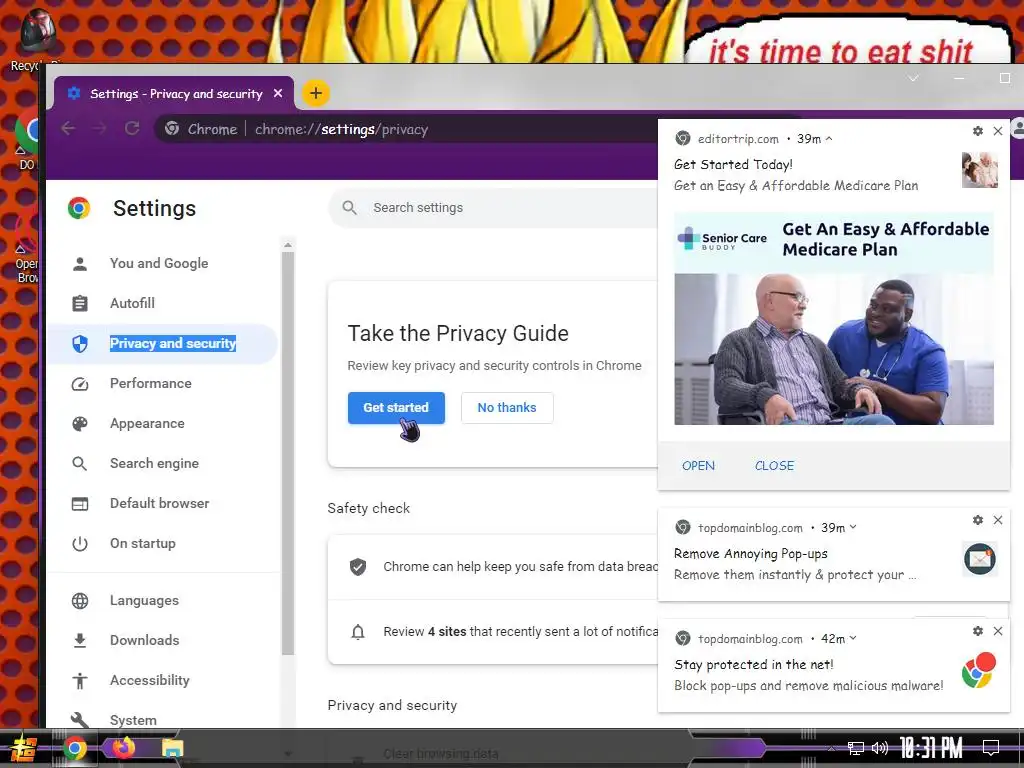Close the Settings - Privacy and security tab
1024x768 pixels.
pyautogui.click(x=278, y=93)
